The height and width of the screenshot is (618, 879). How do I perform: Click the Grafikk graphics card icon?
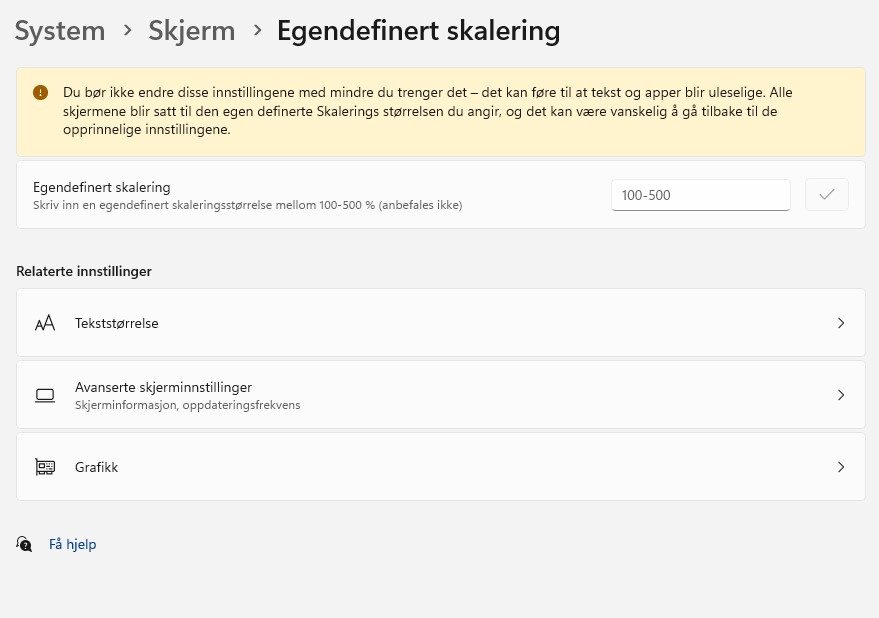(44, 467)
